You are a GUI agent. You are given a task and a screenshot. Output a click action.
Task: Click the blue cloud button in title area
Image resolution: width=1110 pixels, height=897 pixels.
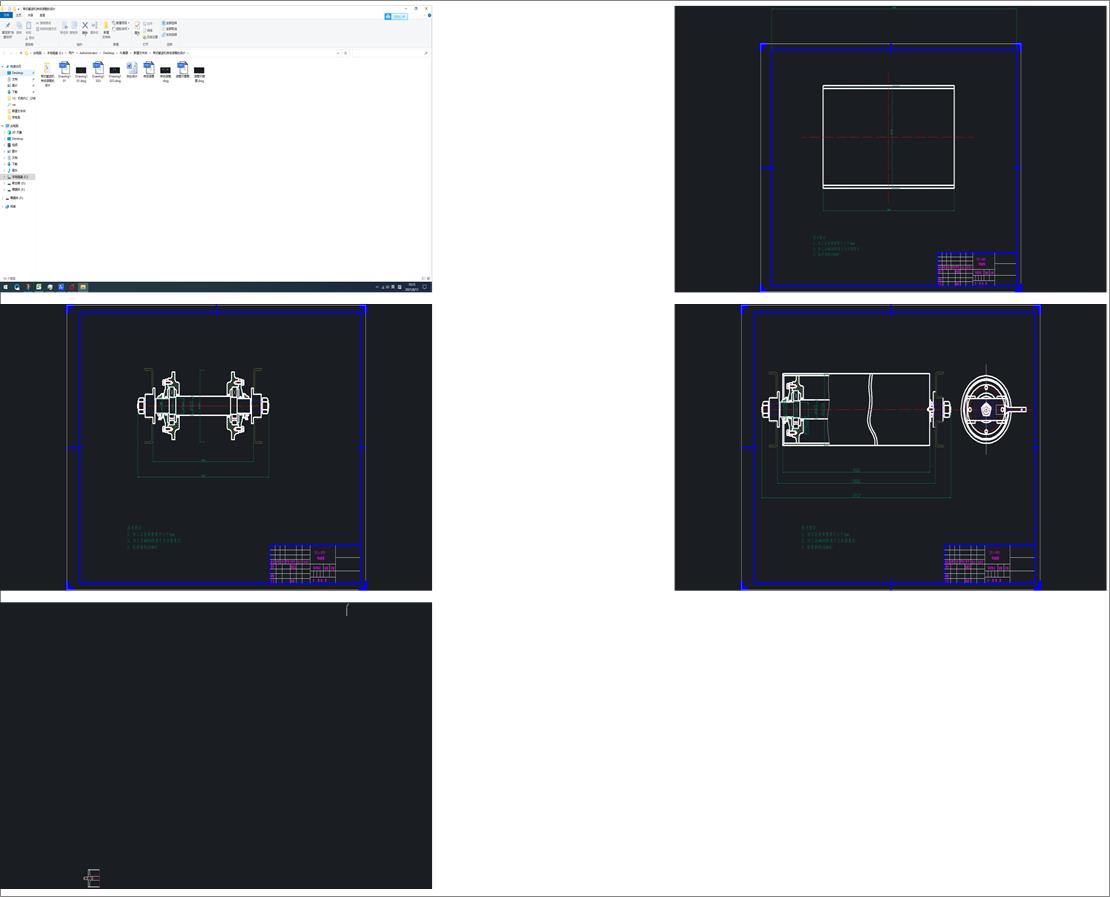point(396,16)
